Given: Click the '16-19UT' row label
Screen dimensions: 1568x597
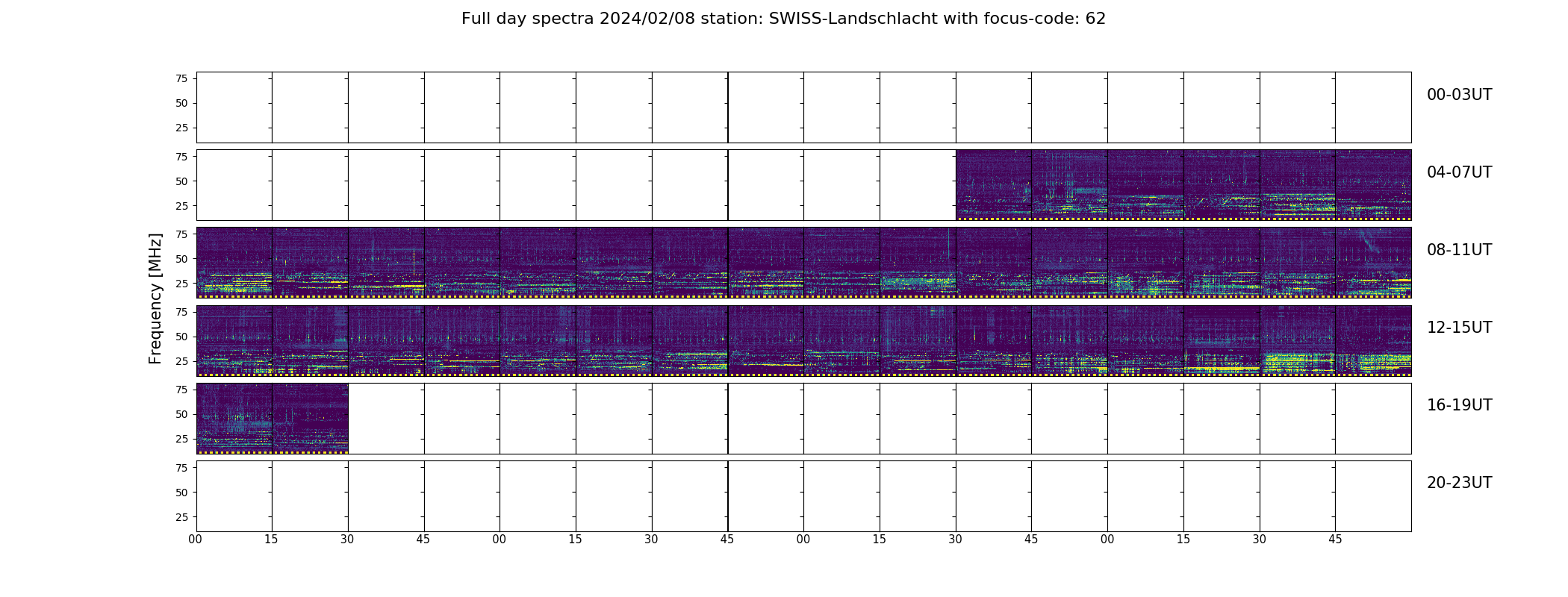Looking at the screenshot, I should (1459, 405).
